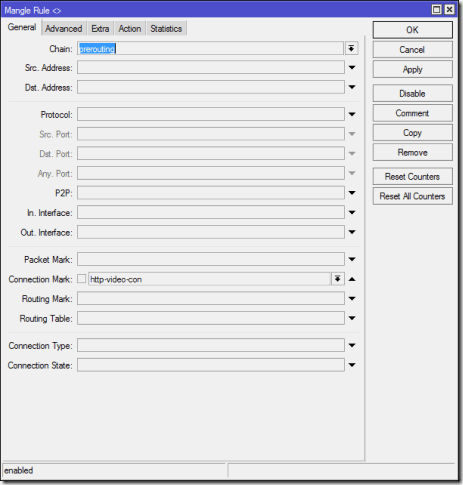The image size is (463, 485).
Task: Switch to the Advanced tab
Action: coord(64,29)
